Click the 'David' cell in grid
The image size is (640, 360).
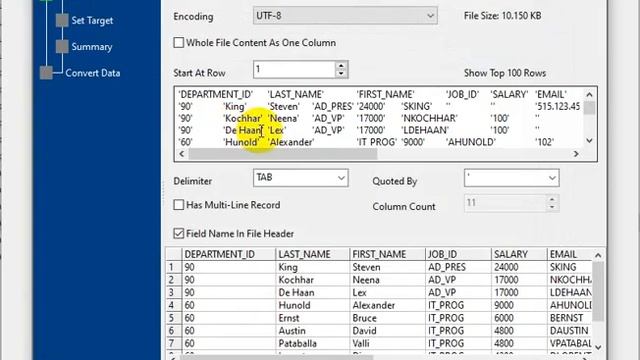tap(387, 331)
